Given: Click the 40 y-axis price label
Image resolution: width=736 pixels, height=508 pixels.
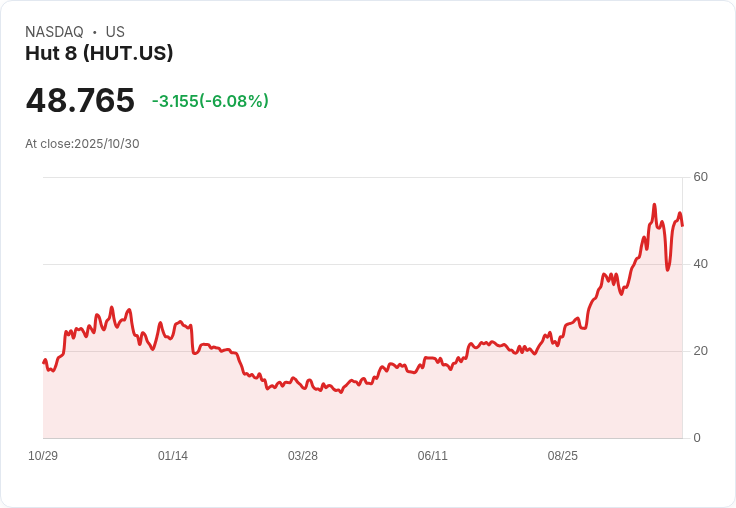Looking at the screenshot, I should [x=701, y=264].
